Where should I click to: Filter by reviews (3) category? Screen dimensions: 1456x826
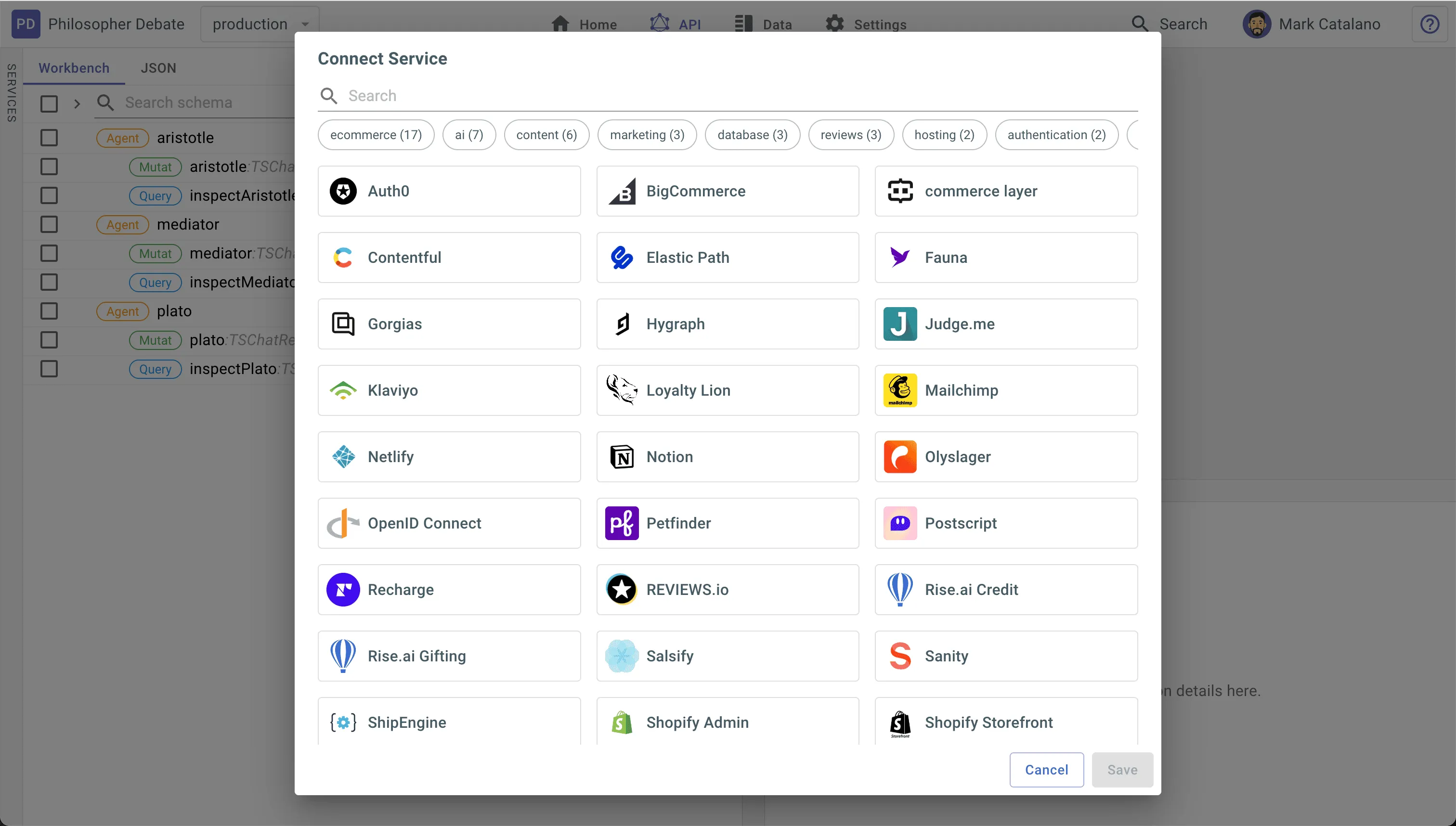851,135
